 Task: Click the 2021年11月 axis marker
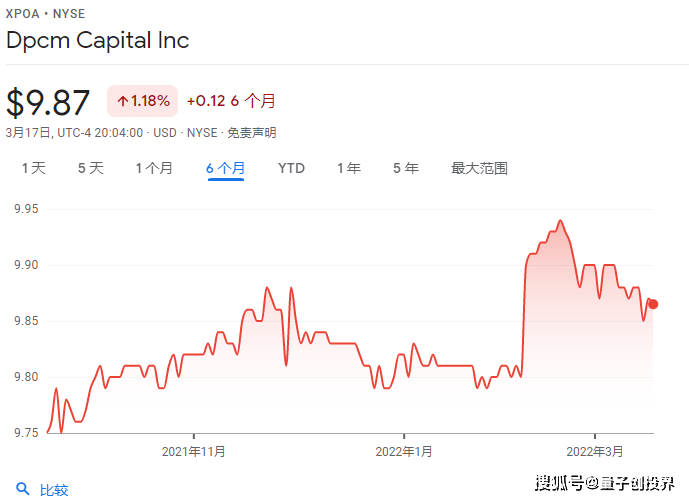pos(193,451)
